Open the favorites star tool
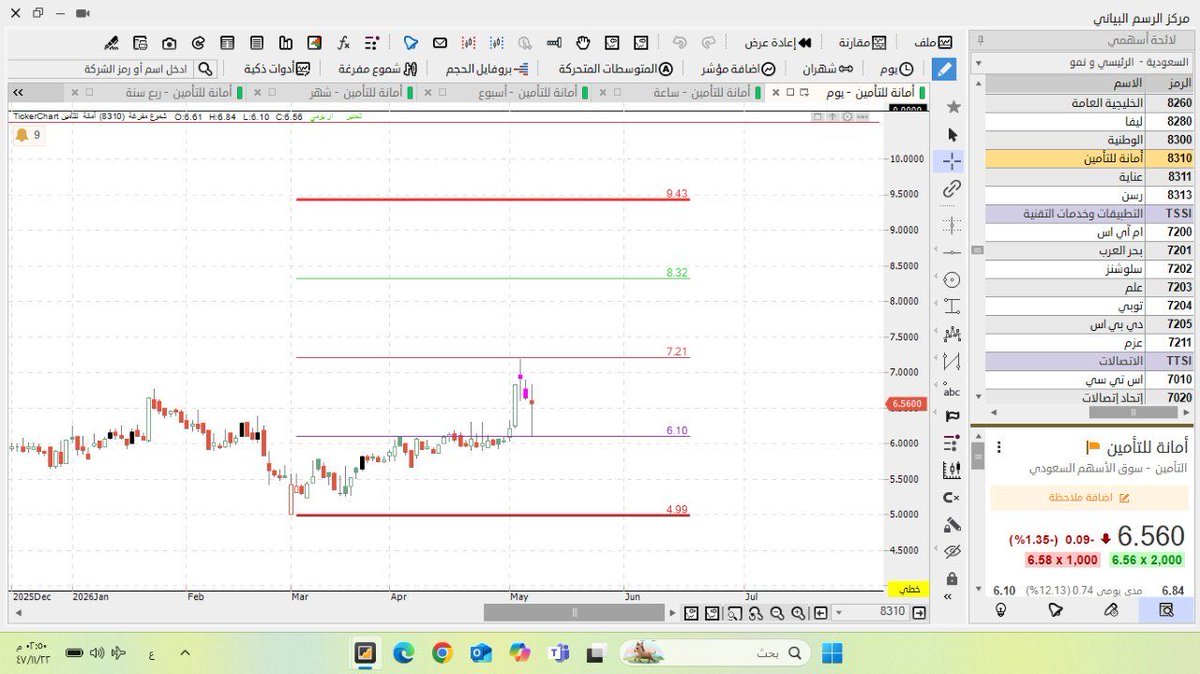 952,107
